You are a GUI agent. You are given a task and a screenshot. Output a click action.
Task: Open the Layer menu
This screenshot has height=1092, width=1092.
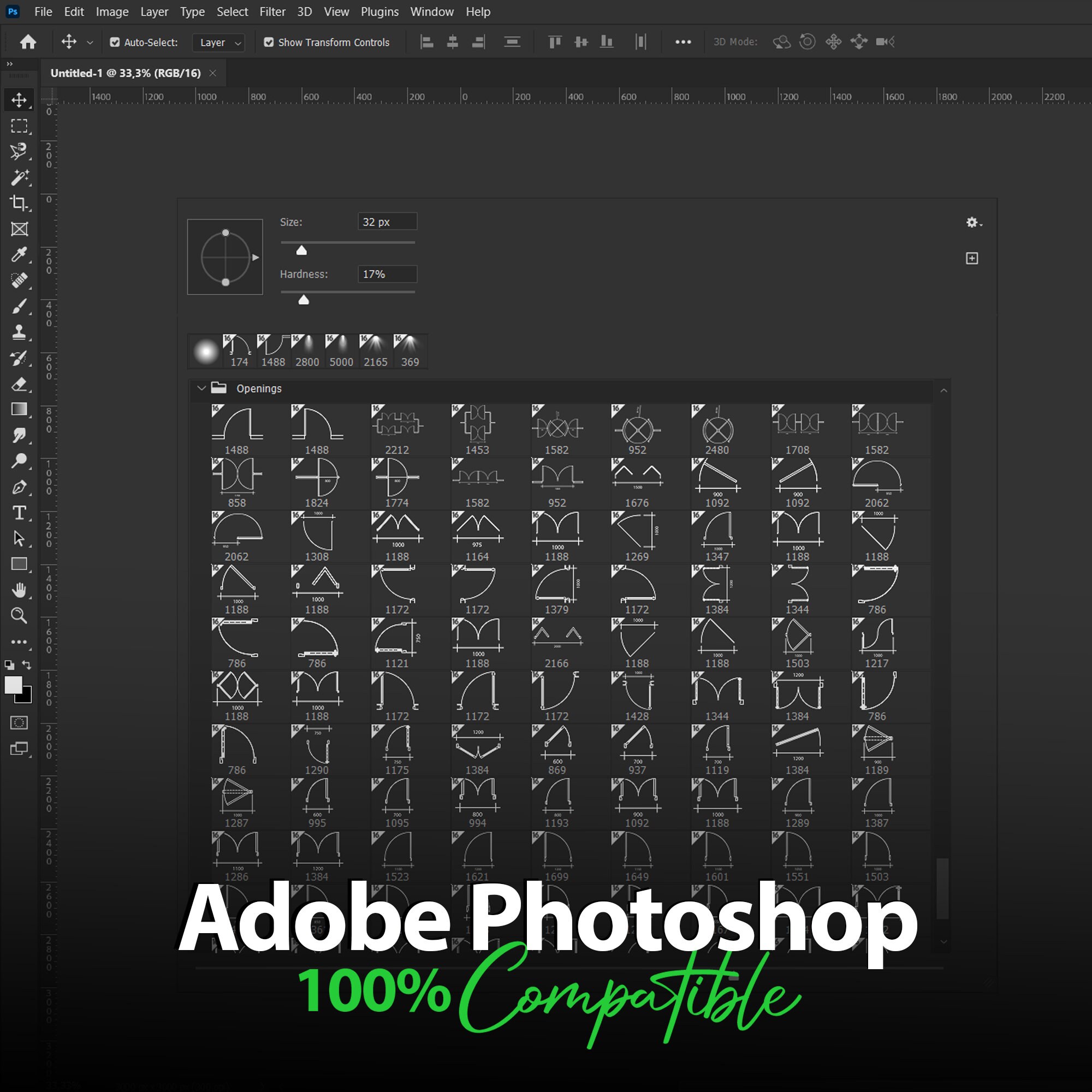click(x=155, y=12)
